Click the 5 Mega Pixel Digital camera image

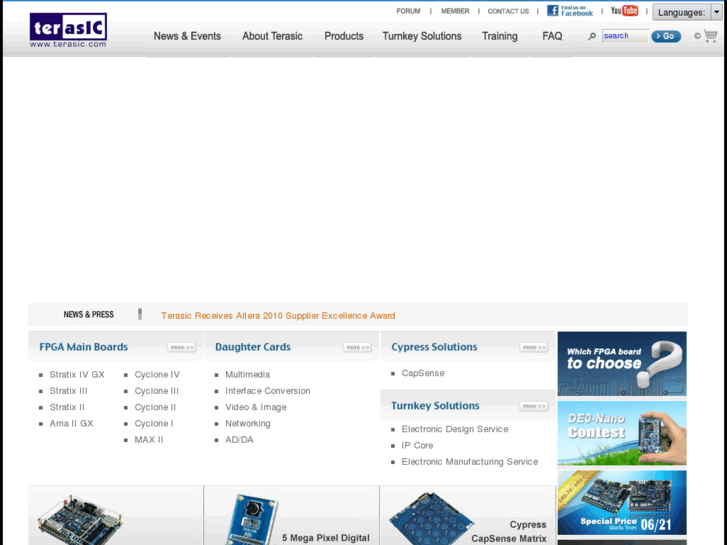pyautogui.click(x=251, y=520)
